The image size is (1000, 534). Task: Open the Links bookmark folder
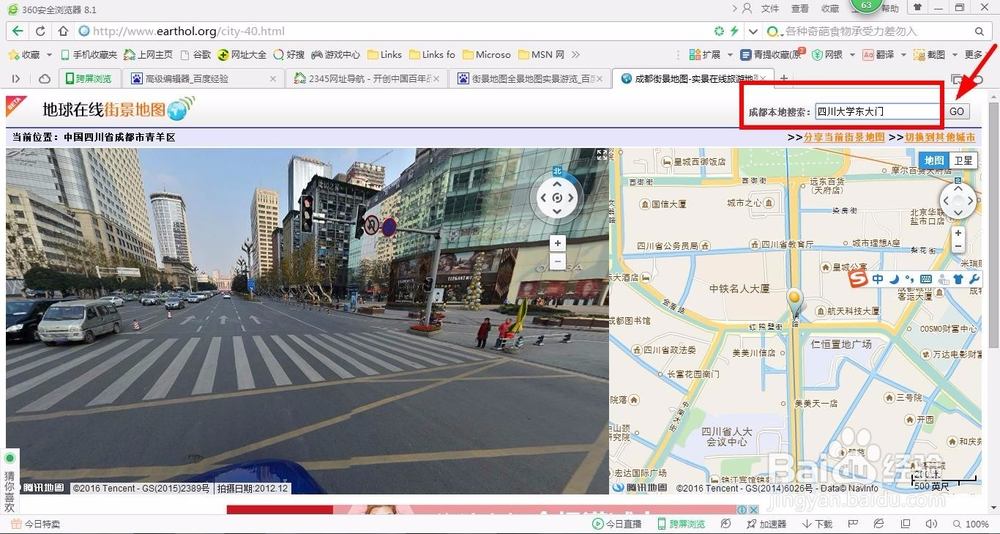(385, 55)
